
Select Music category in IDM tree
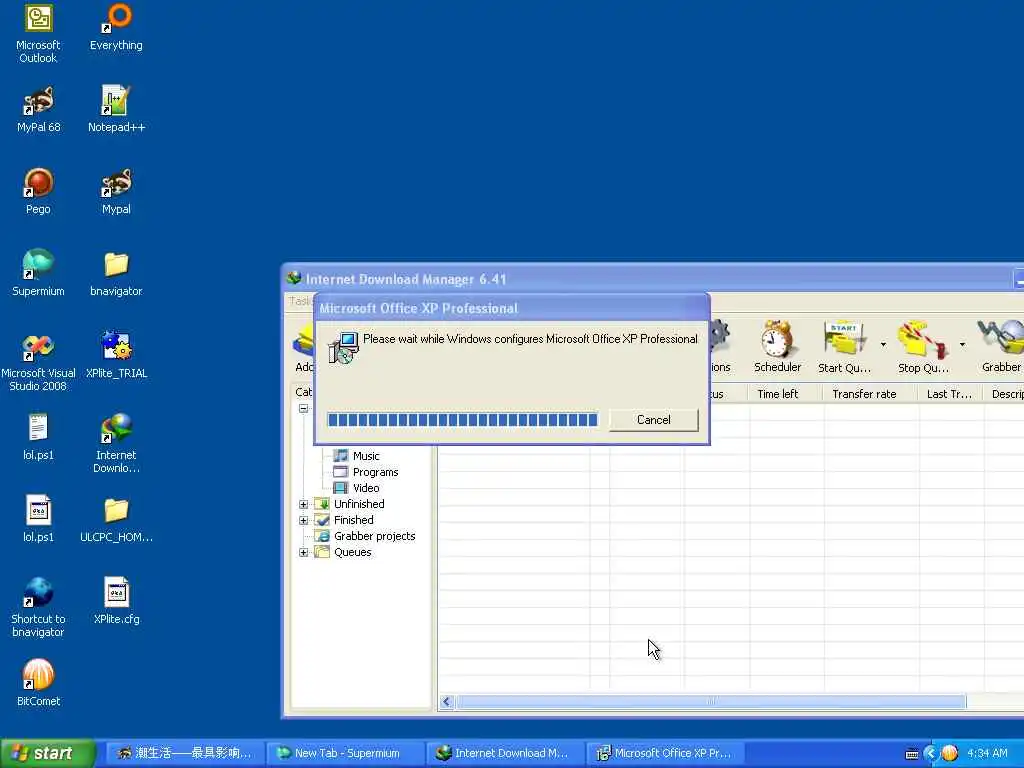366,456
